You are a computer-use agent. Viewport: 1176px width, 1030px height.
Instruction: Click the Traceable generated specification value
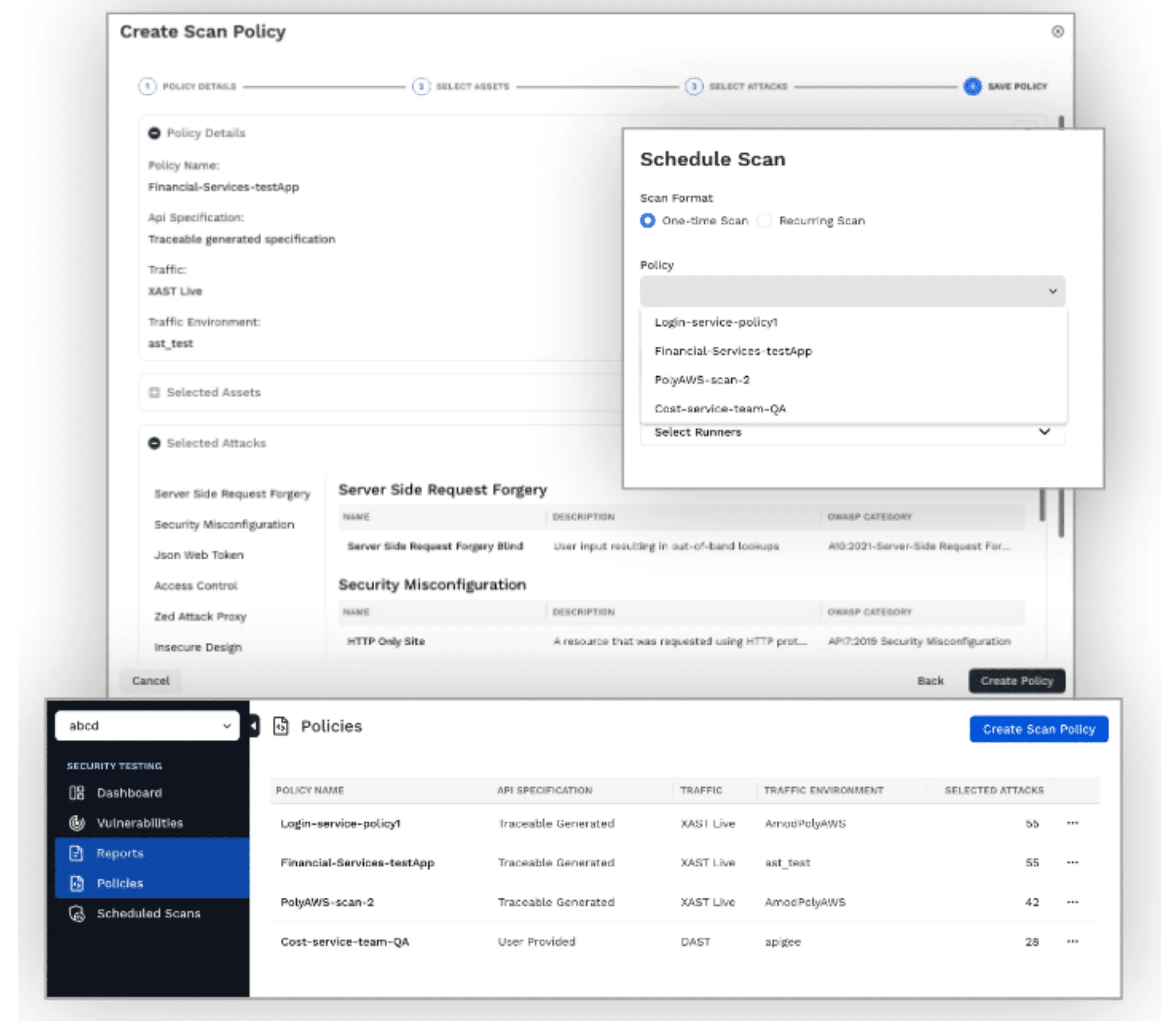(241, 239)
